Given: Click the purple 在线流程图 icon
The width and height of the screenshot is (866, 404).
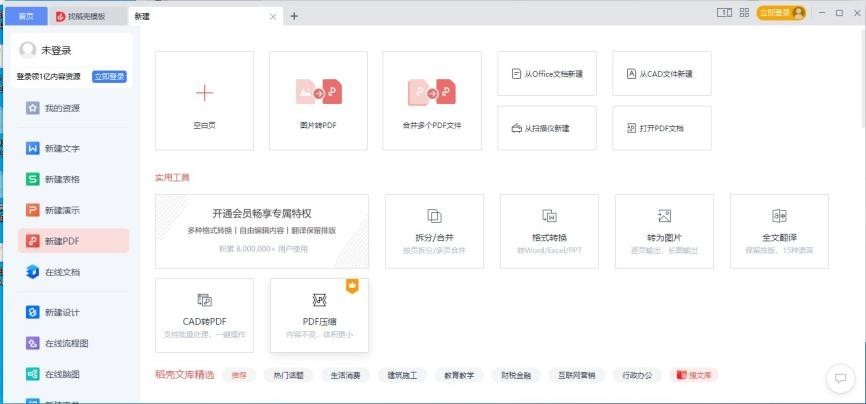Looking at the screenshot, I should click(x=33, y=343).
